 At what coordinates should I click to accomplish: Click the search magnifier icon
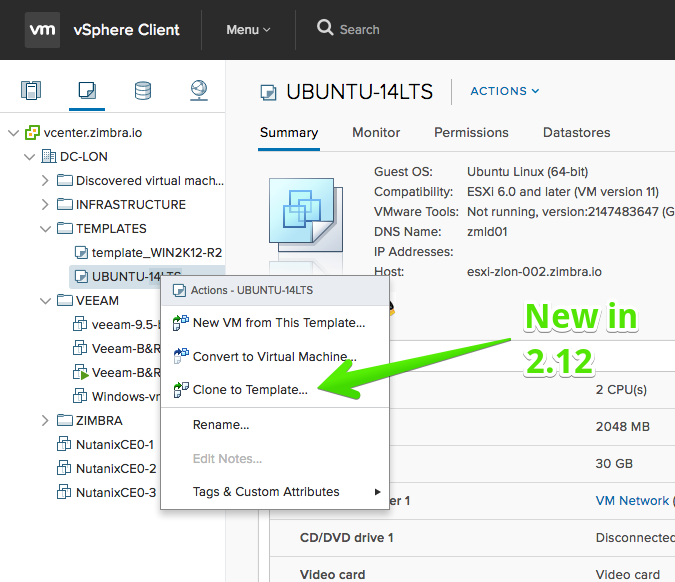click(325, 28)
